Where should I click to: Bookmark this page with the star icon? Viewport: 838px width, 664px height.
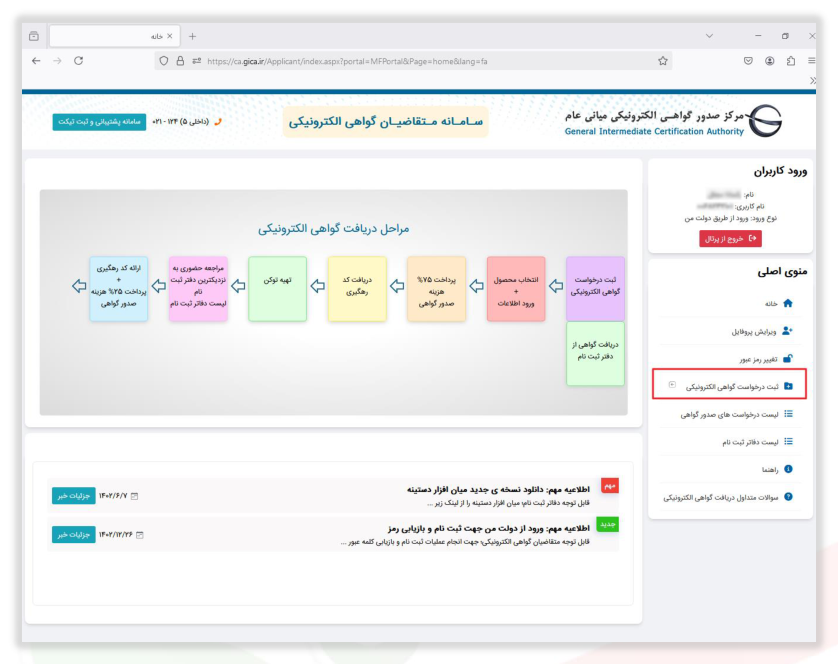point(663,61)
